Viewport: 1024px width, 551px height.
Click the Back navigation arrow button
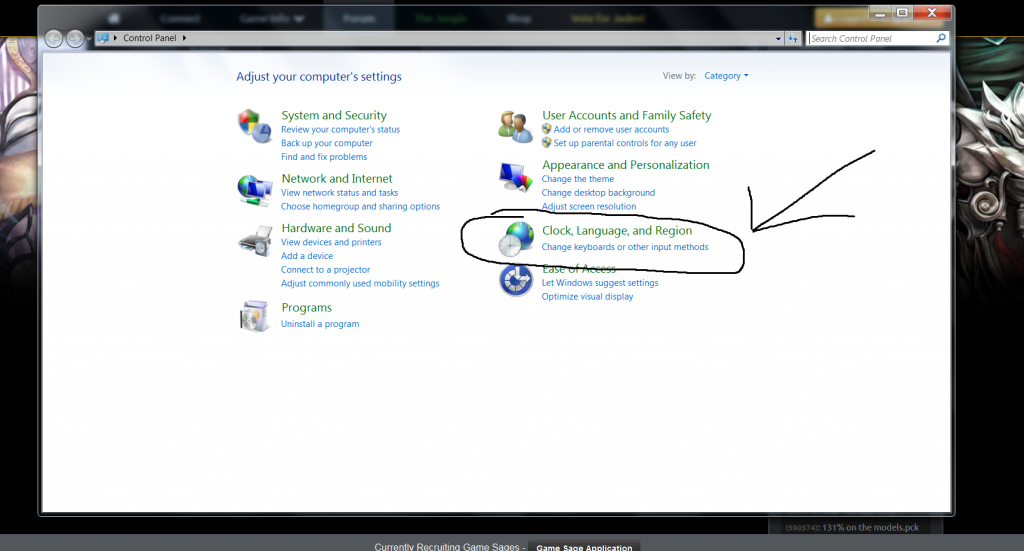click(x=54, y=39)
